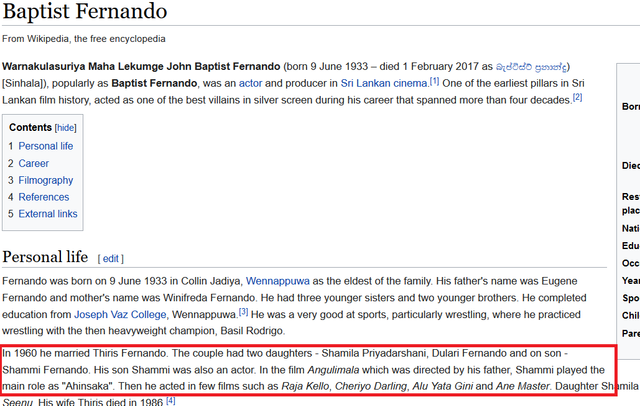Click the name Basil Rodrigo
The image size is (640, 406).
tap(252, 331)
